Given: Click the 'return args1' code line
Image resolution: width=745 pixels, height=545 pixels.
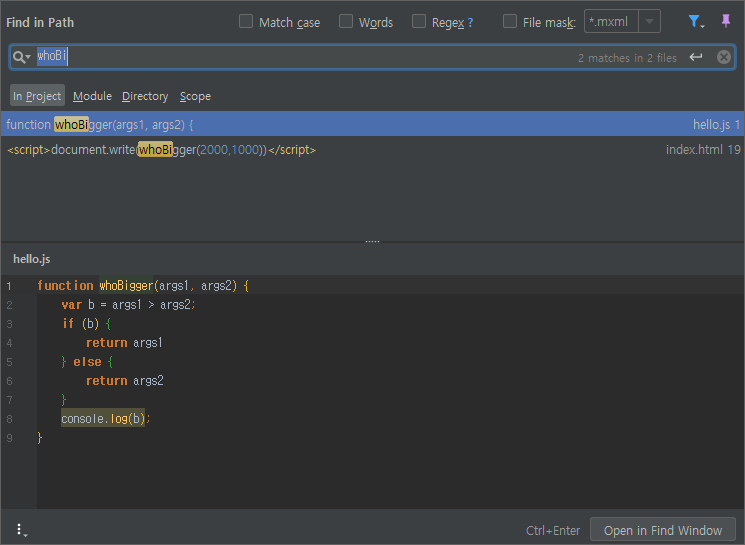Looking at the screenshot, I should click(124, 343).
